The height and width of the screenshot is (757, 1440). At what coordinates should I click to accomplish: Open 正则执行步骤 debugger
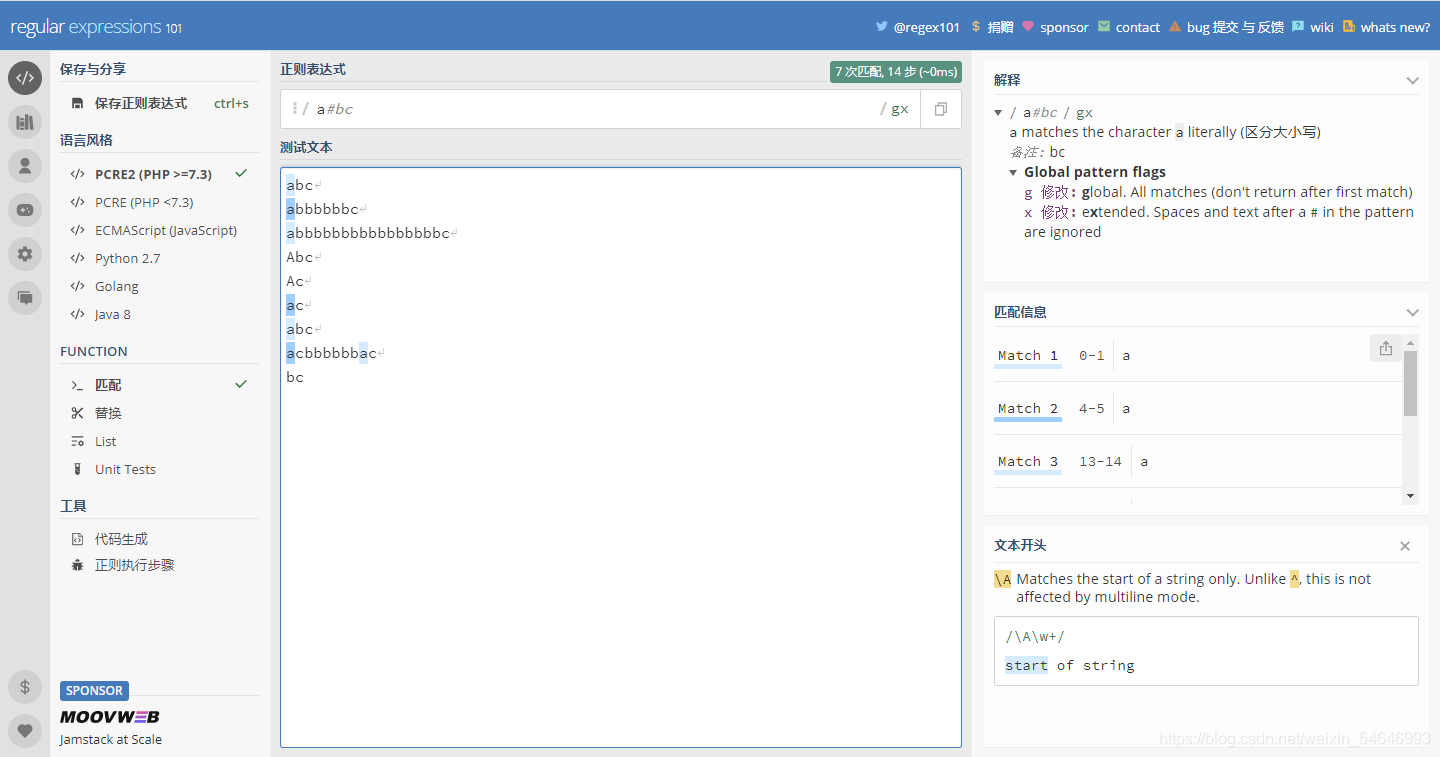[159, 565]
